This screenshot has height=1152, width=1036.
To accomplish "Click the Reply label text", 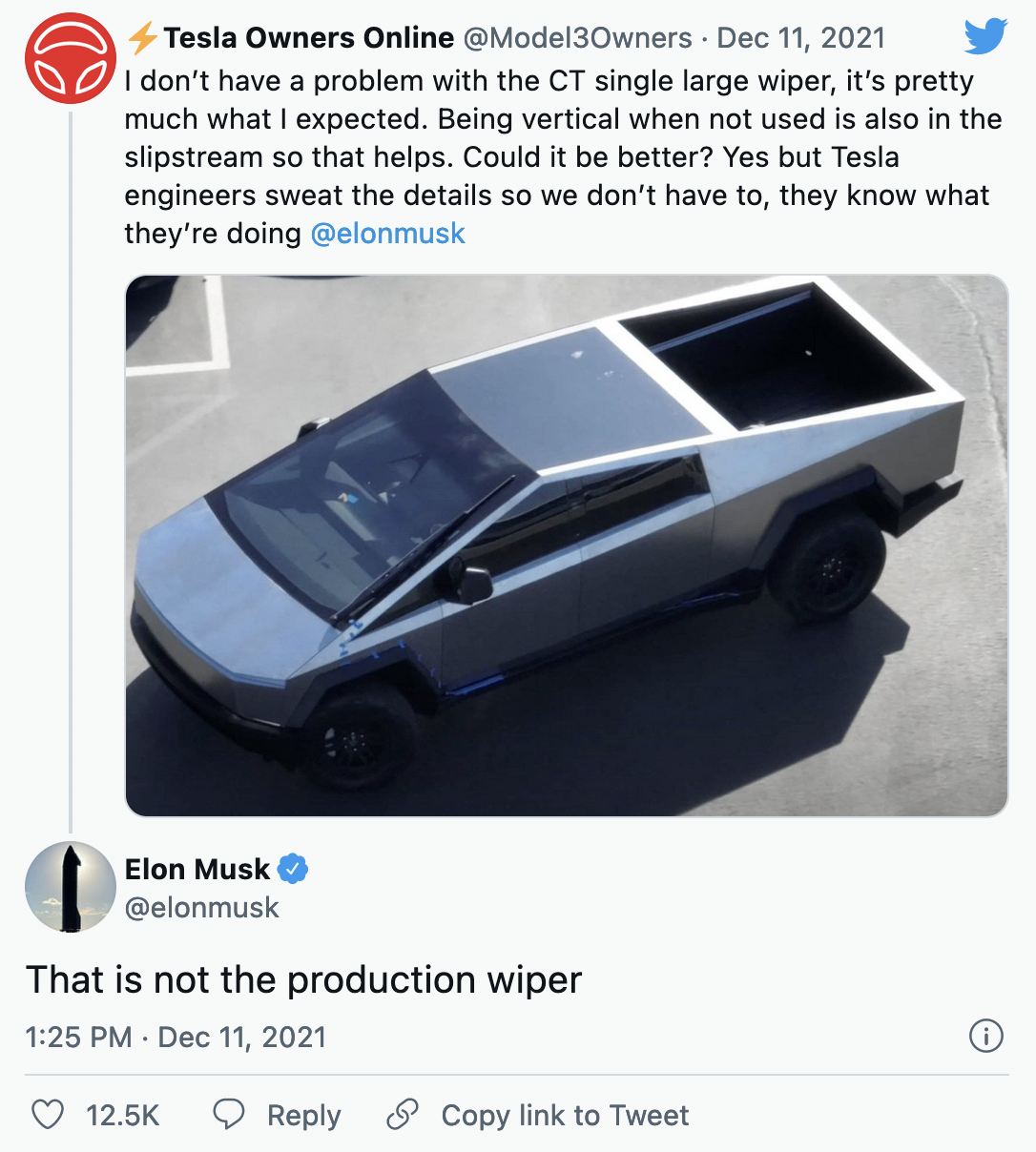I will coord(303,1114).
